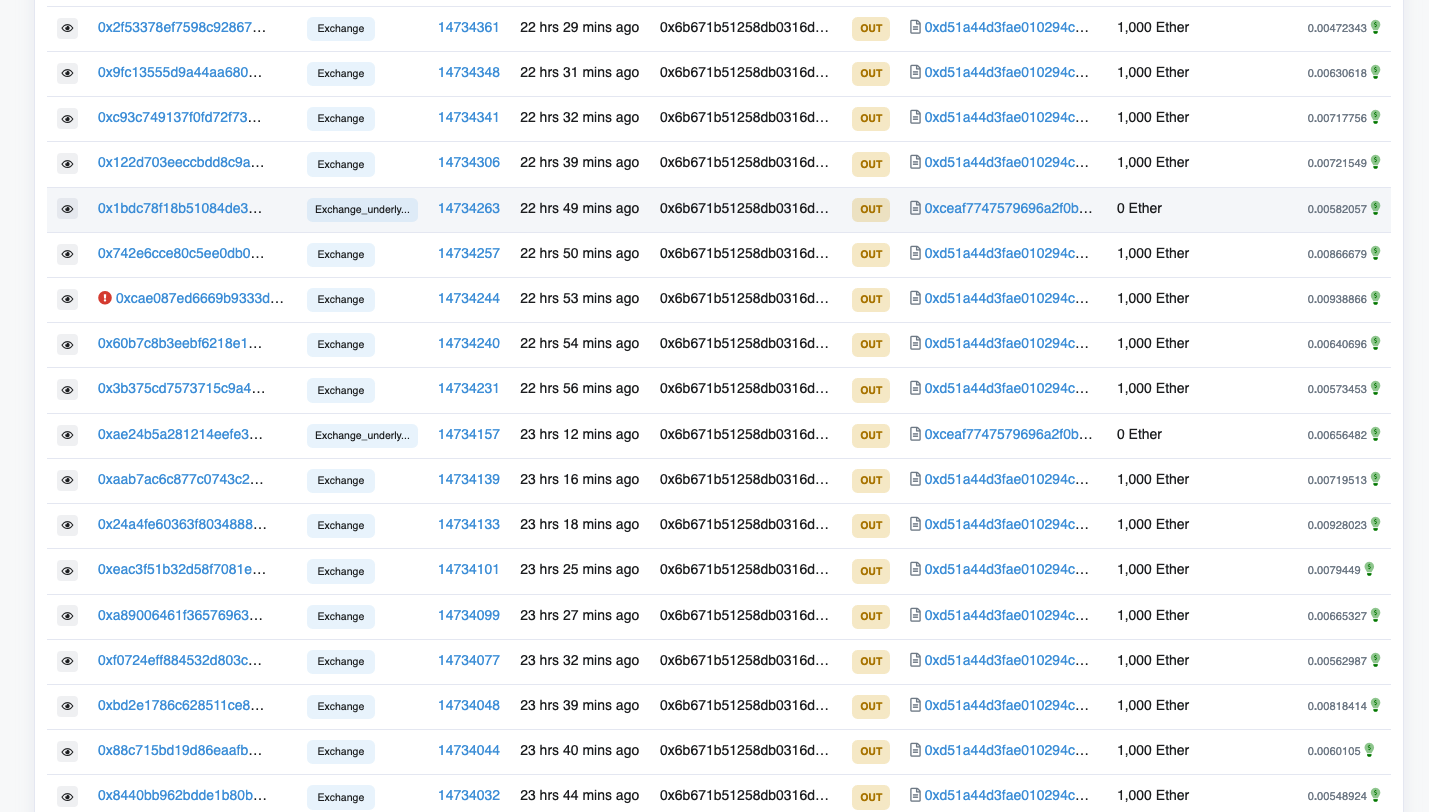Image resolution: width=1429 pixels, height=812 pixels.
Task: Open block number 14734341
Action: point(468,118)
